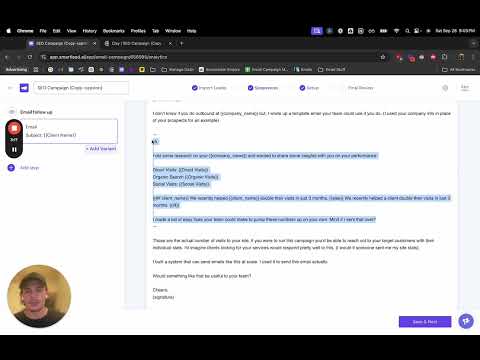Open the Profiles menu

[x=138, y=31]
